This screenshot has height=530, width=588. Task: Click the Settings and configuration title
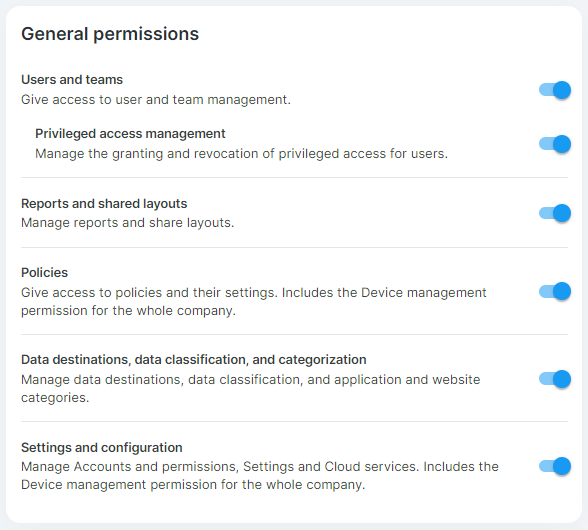[x=102, y=447]
